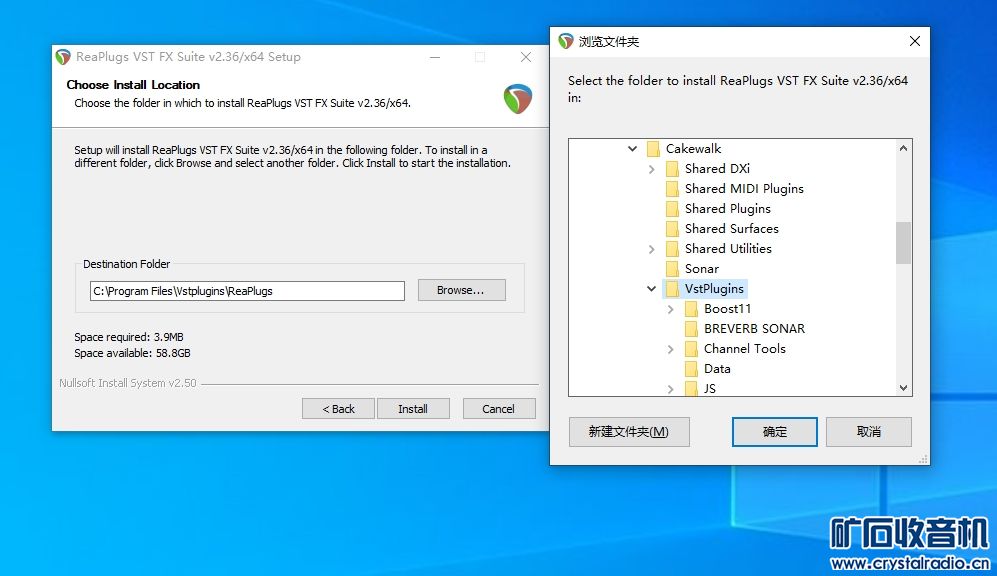Click Install in the Setup window

point(413,409)
